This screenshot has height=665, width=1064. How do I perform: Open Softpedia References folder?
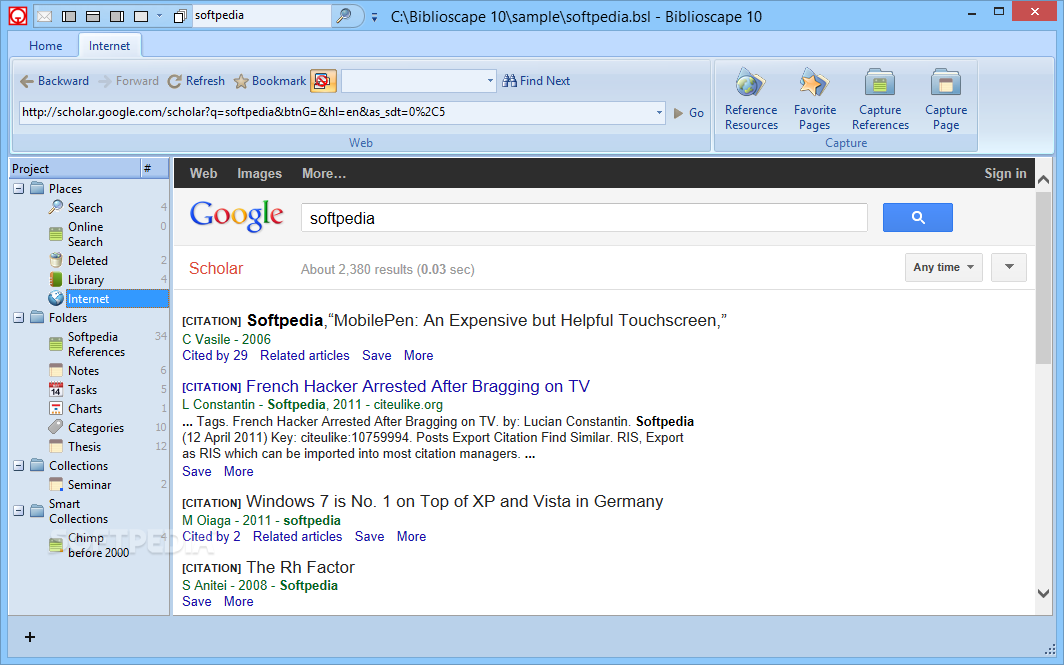point(96,344)
